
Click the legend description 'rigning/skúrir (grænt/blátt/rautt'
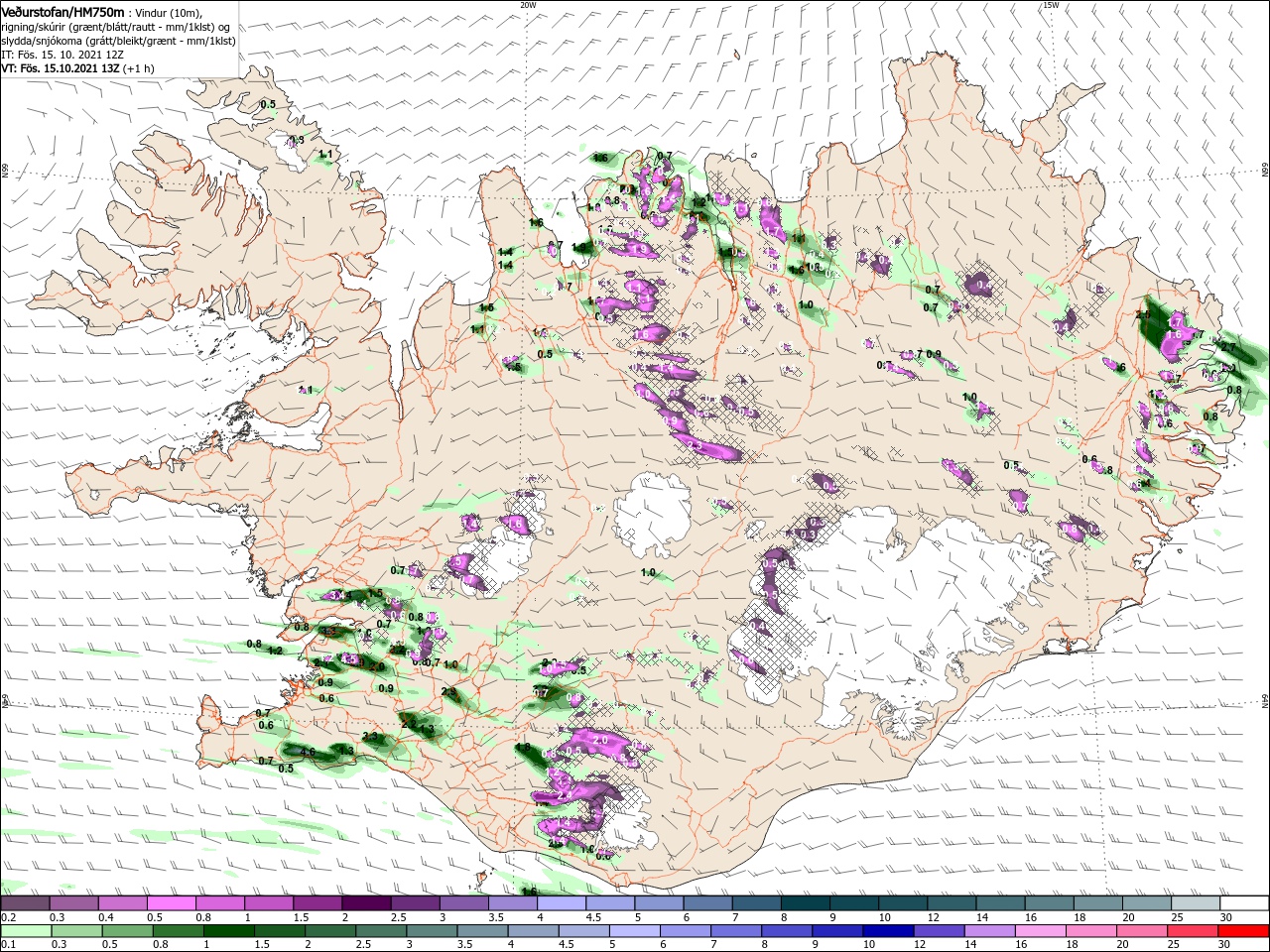pos(78,27)
